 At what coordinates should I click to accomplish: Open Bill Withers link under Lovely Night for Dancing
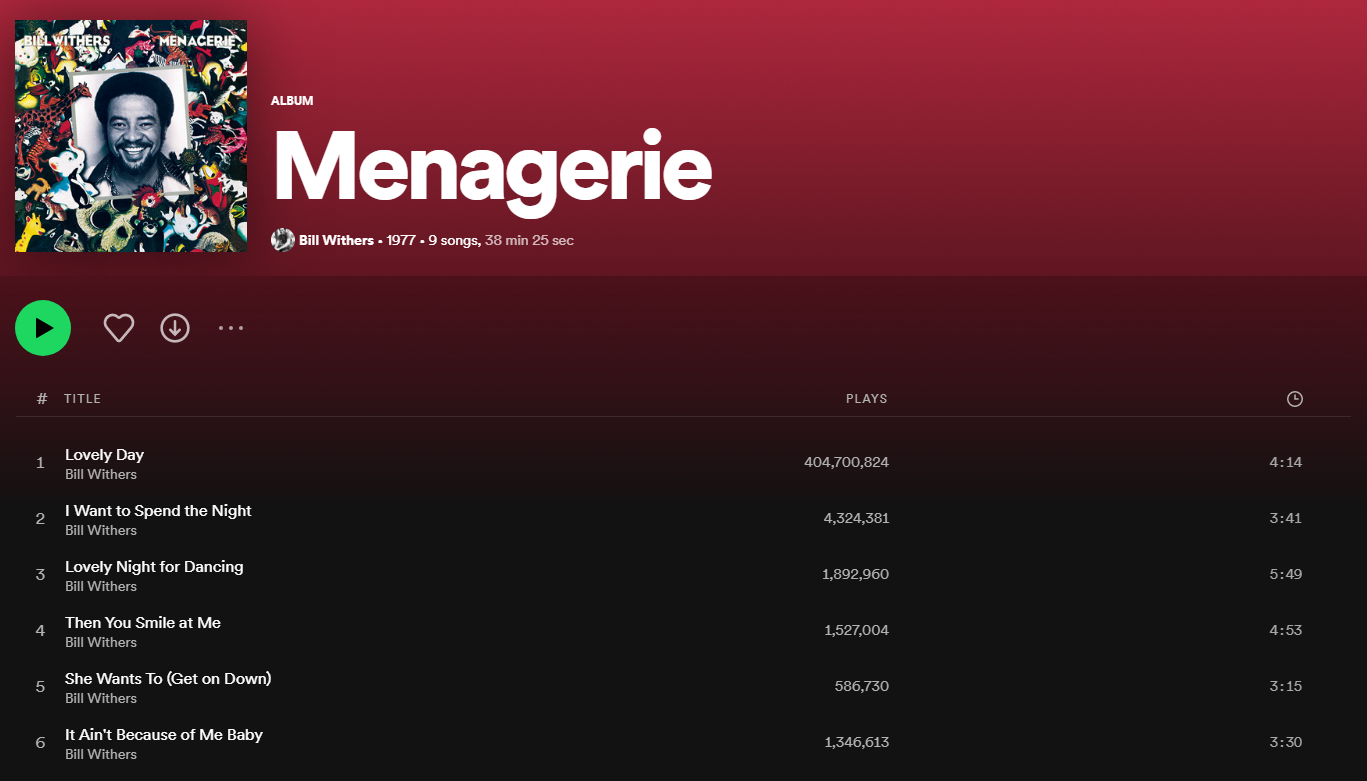pos(101,587)
